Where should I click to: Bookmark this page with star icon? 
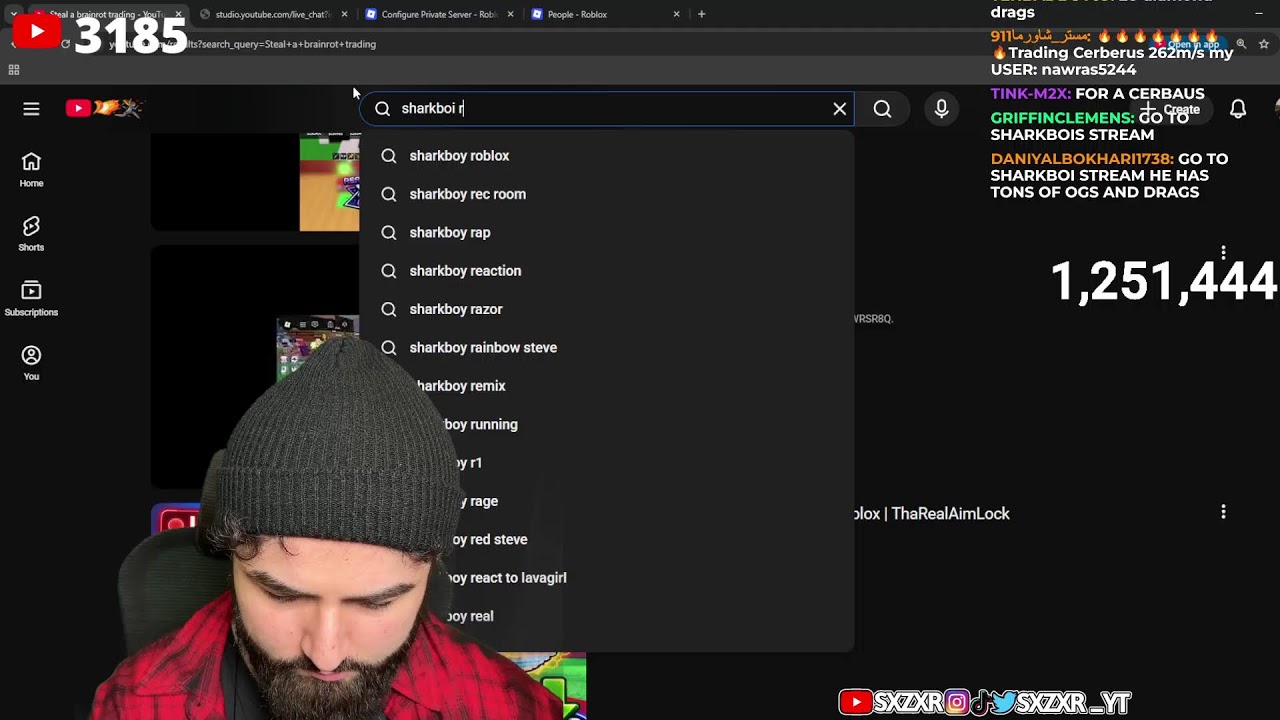(1264, 44)
